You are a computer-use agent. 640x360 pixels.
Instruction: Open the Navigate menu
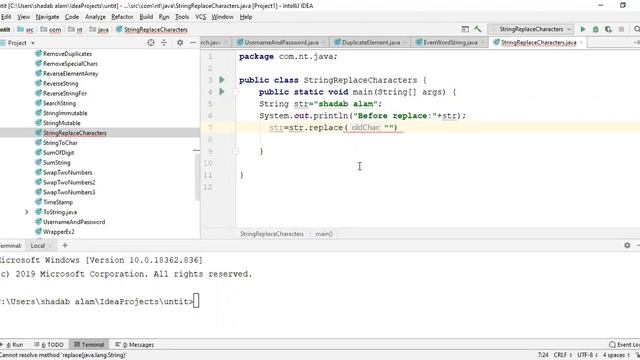pyautogui.click(x=47, y=17)
